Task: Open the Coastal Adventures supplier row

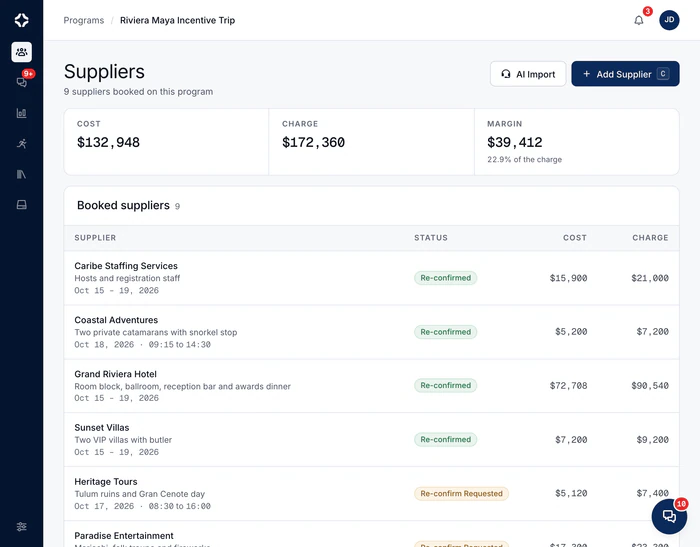Action: (x=371, y=332)
